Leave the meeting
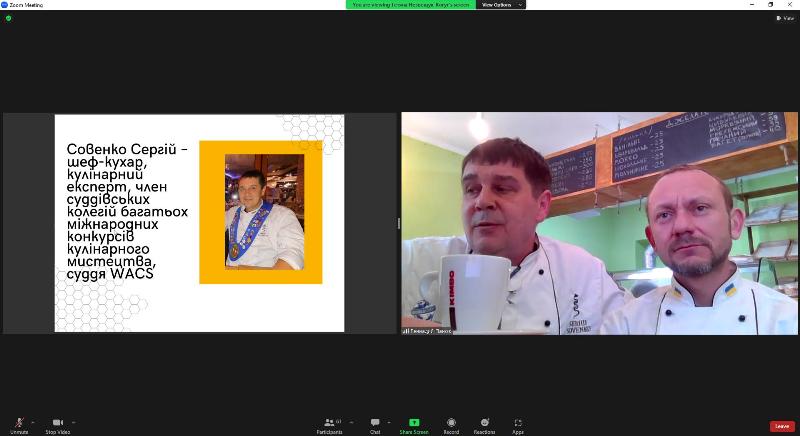This screenshot has height=436, width=800. coord(782,426)
